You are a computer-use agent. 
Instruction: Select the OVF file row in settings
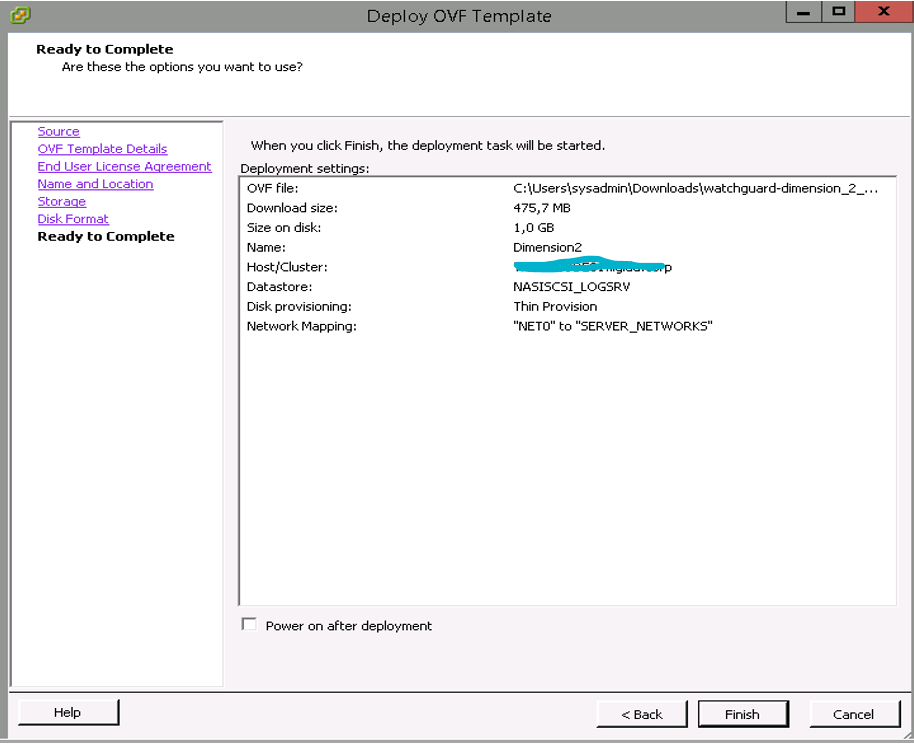click(560, 188)
